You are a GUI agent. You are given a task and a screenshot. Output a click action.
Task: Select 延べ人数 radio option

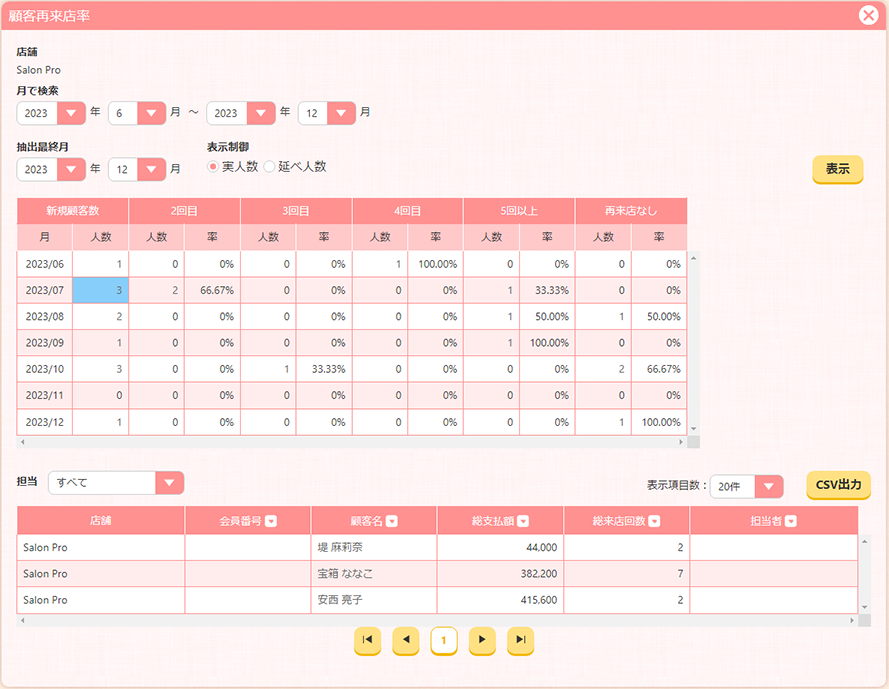pyautogui.click(x=269, y=167)
